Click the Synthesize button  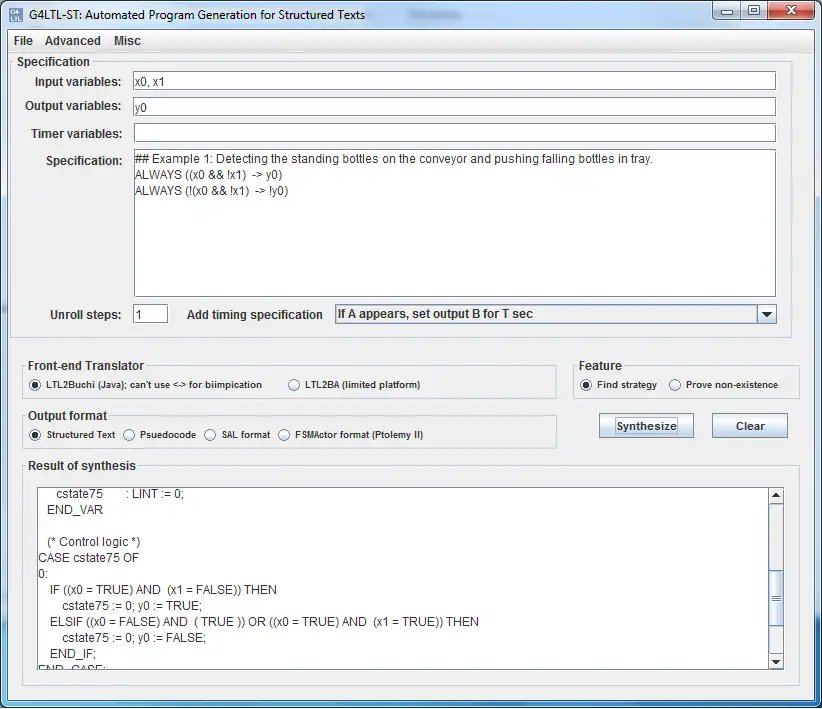pyautogui.click(x=645, y=425)
